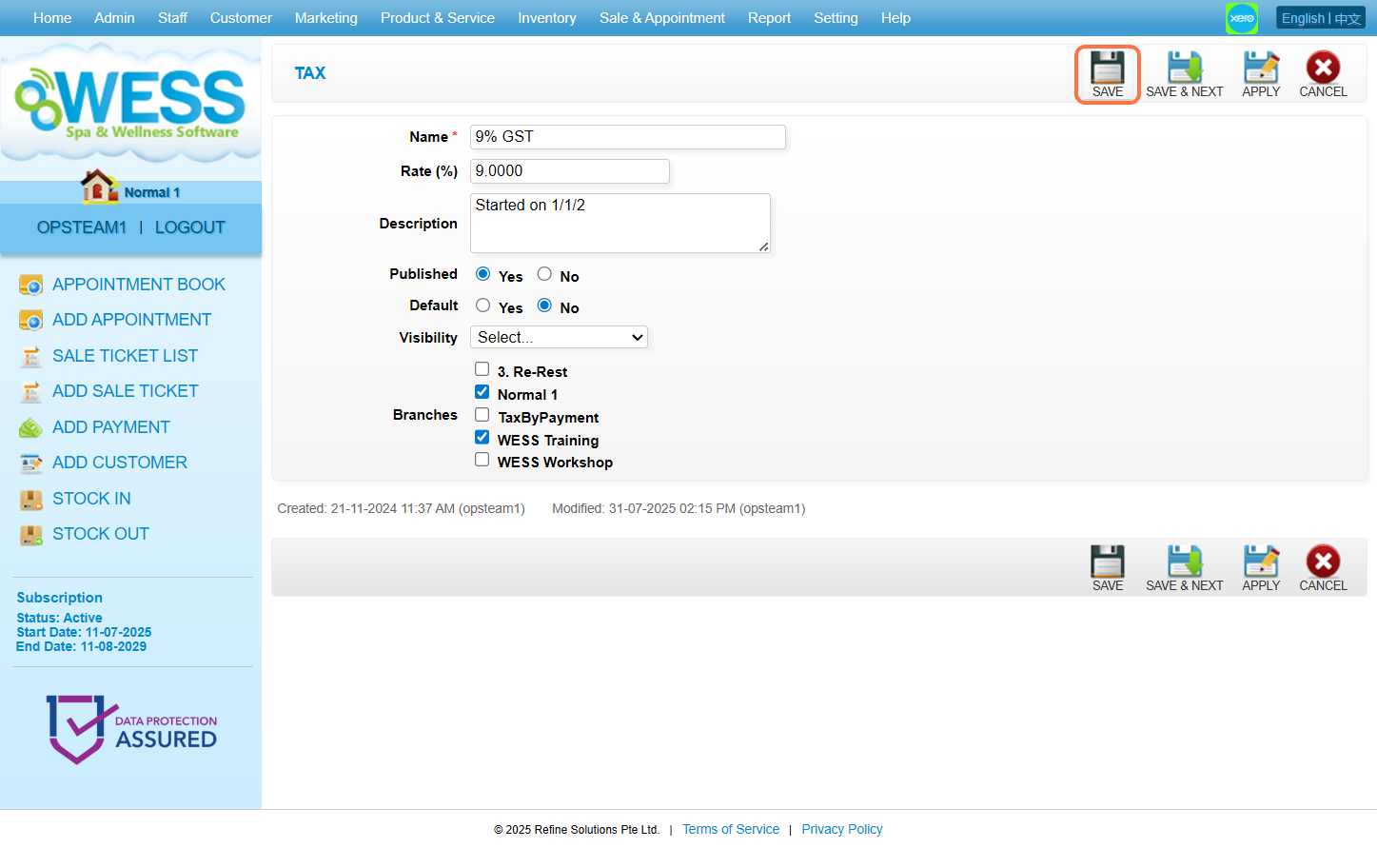The image size is (1377, 868).
Task: Click the Xero integration icon
Action: 1241,18
